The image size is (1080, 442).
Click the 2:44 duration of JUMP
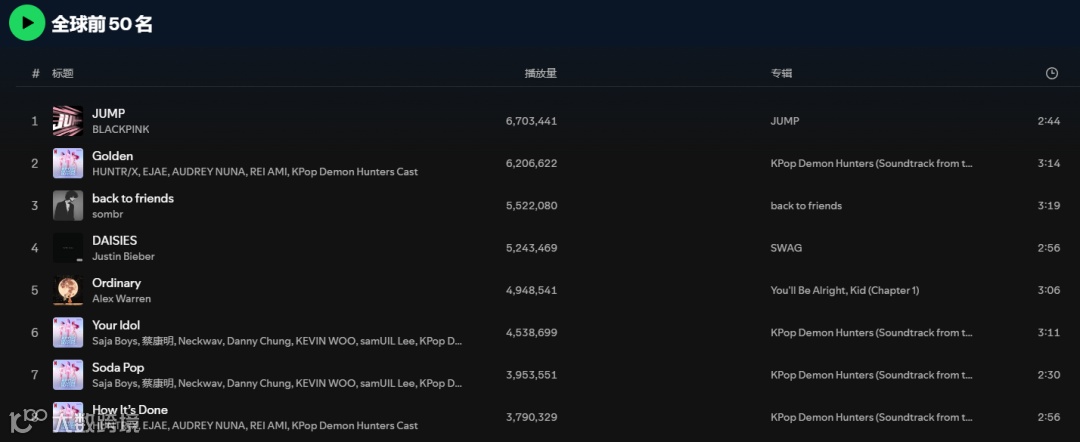[x=1048, y=121]
